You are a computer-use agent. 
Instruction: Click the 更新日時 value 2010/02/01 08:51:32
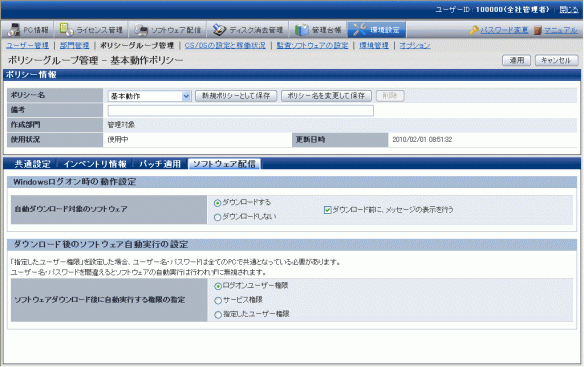coord(422,139)
